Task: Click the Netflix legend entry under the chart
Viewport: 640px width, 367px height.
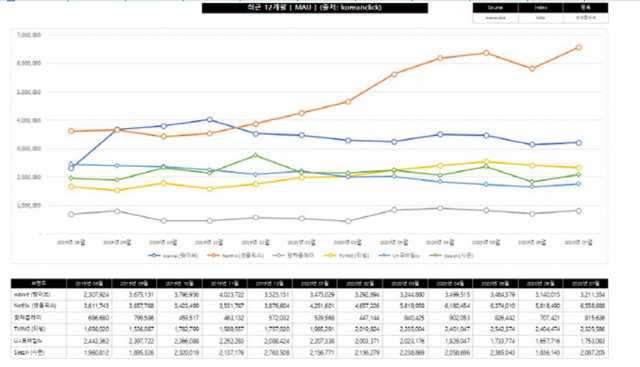Action: point(236,256)
